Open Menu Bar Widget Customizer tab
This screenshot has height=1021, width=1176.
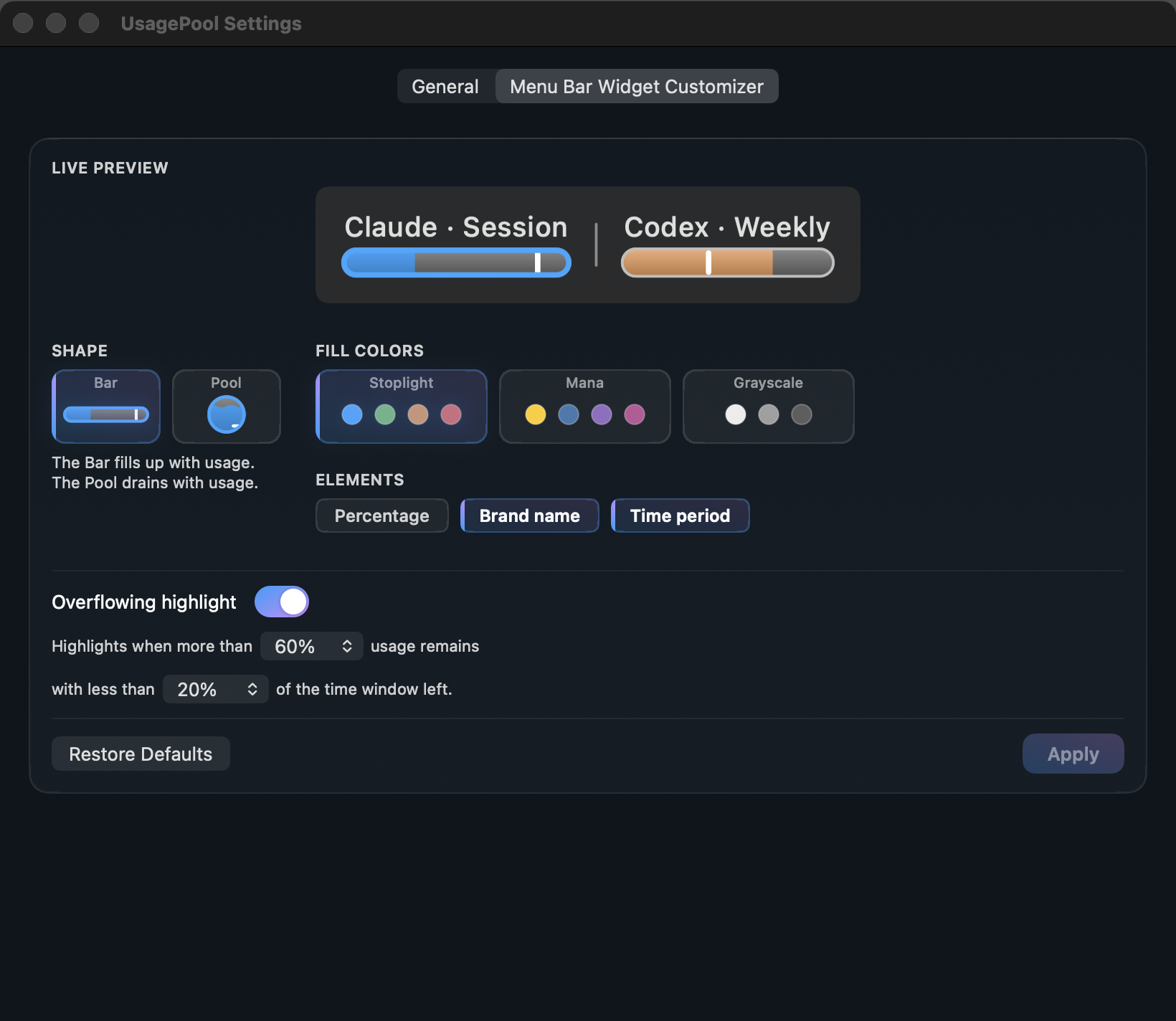[637, 86]
